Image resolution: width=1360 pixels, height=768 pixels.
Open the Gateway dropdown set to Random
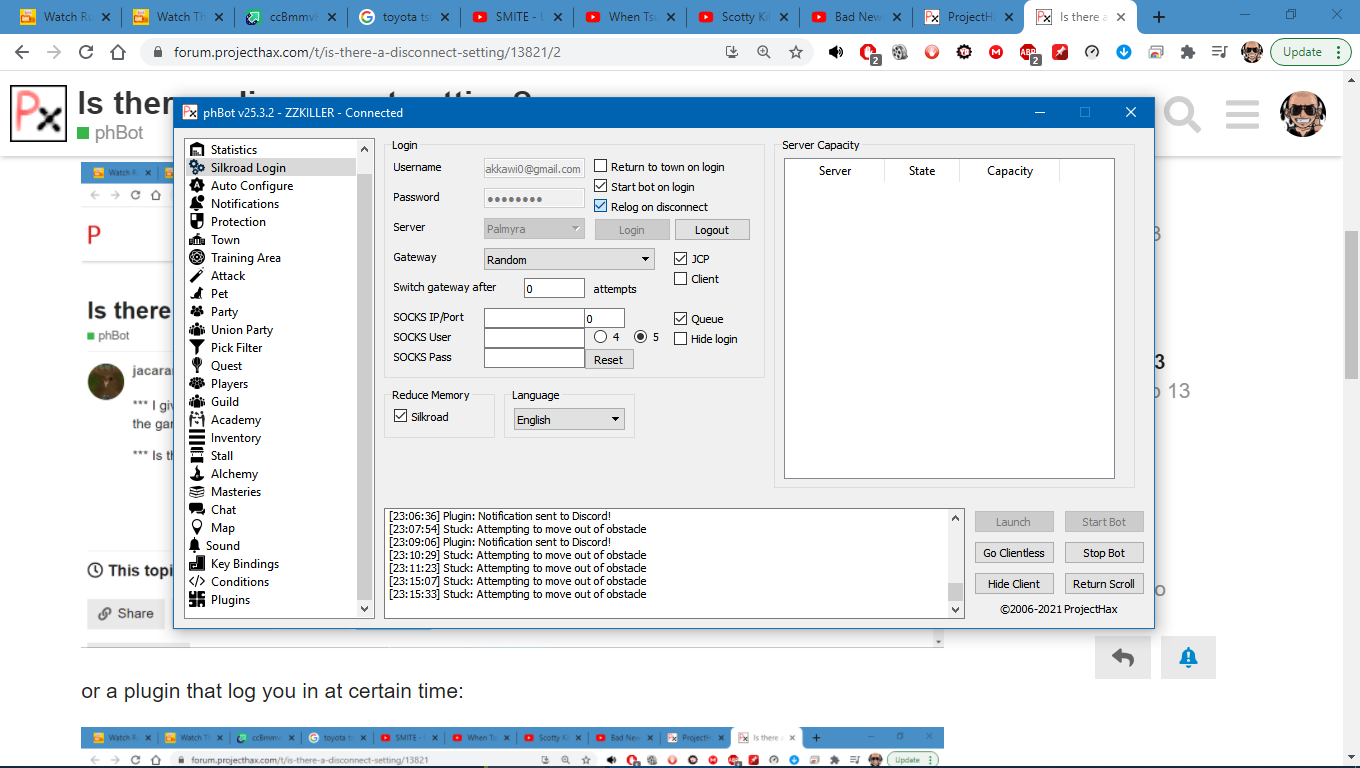click(568, 260)
